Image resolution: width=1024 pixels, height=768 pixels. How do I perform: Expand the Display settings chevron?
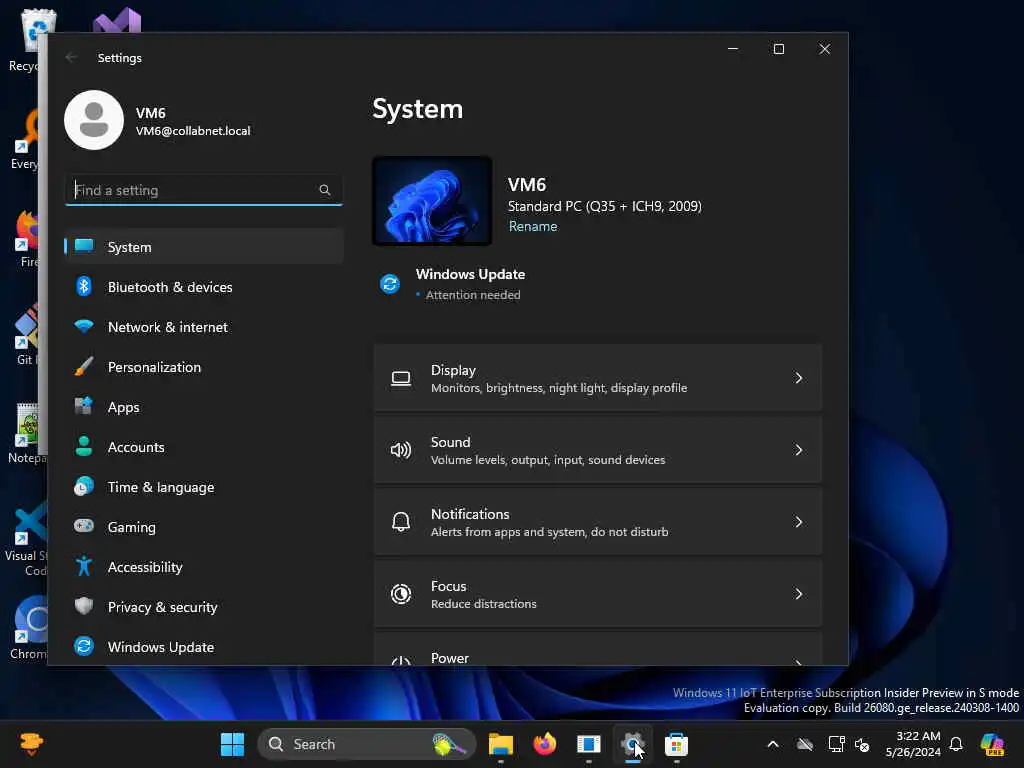pyautogui.click(x=799, y=378)
